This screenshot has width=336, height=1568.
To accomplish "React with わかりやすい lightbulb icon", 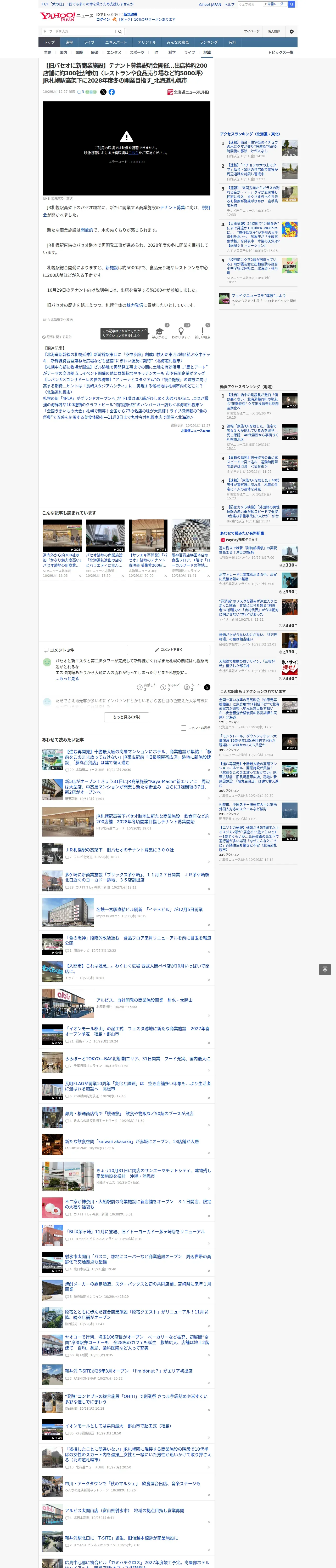I will [x=181, y=331].
